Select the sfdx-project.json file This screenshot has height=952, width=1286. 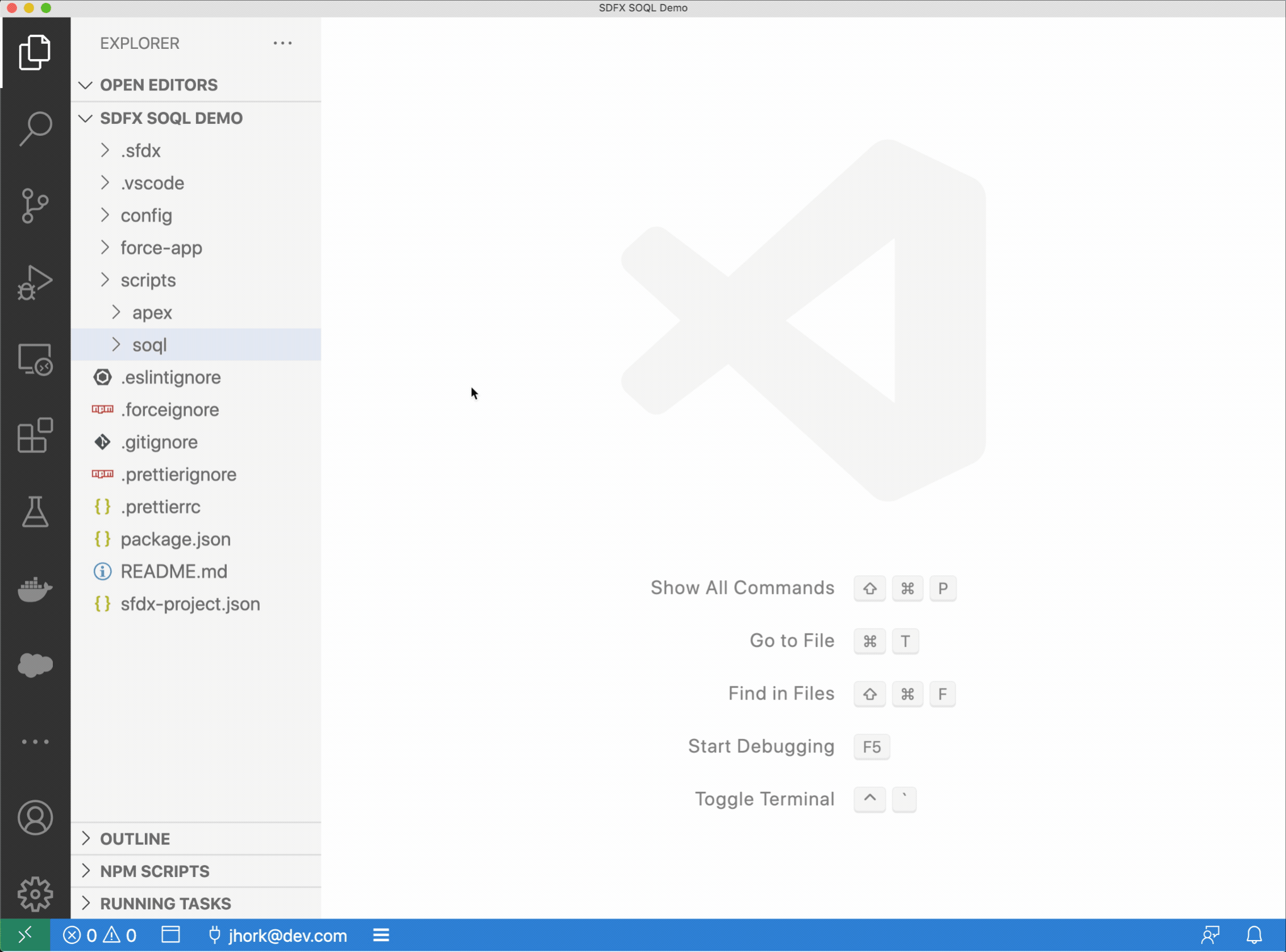[x=190, y=604]
